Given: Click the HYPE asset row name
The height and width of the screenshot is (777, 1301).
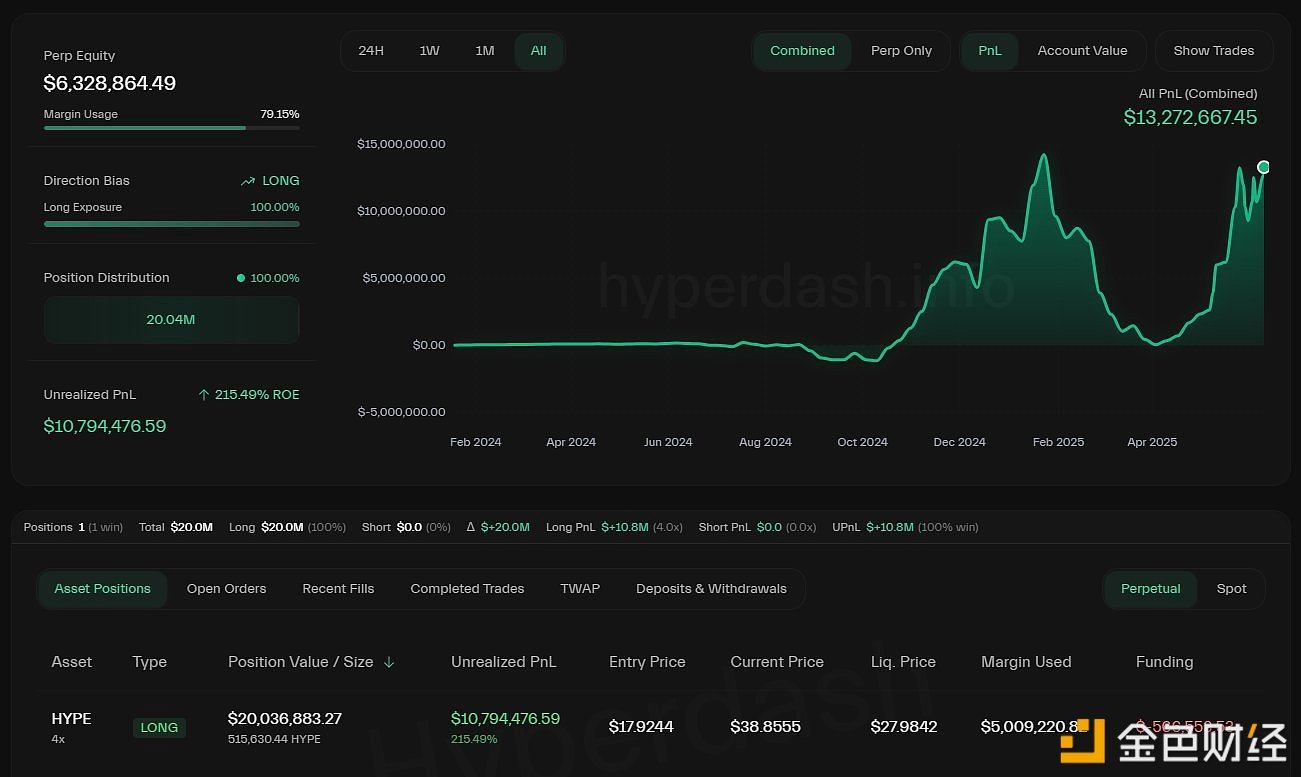Looking at the screenshot, I should pos(71,719).
